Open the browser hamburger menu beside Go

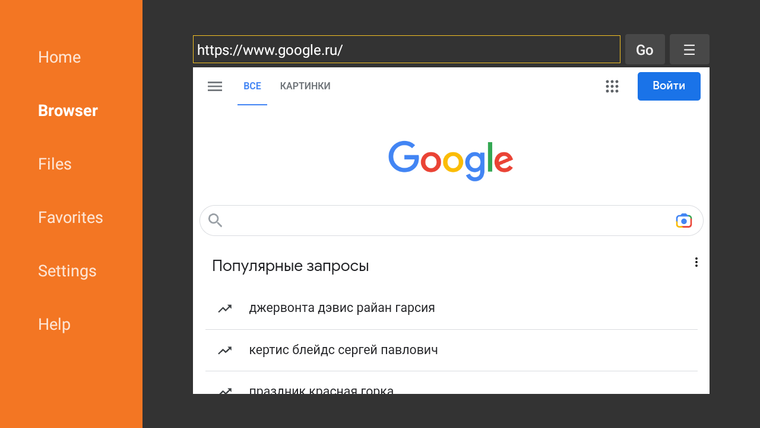(x=689, y=49)
